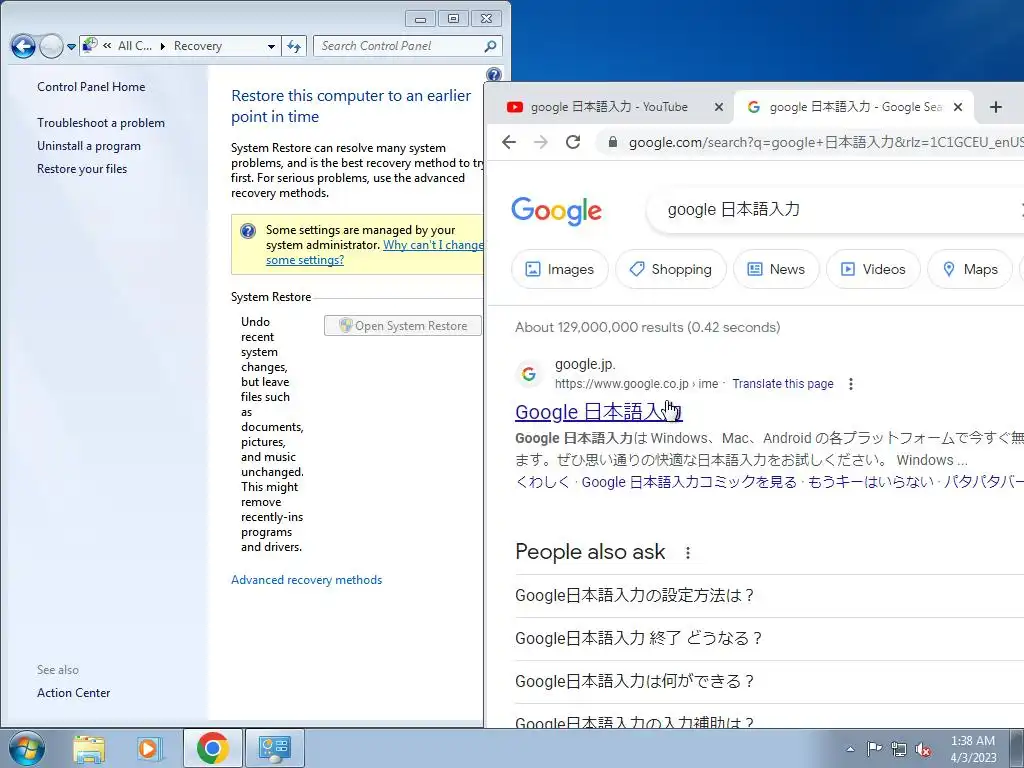Filter results by Maps
Viewport: 1024px width, 768px height.
970,269
